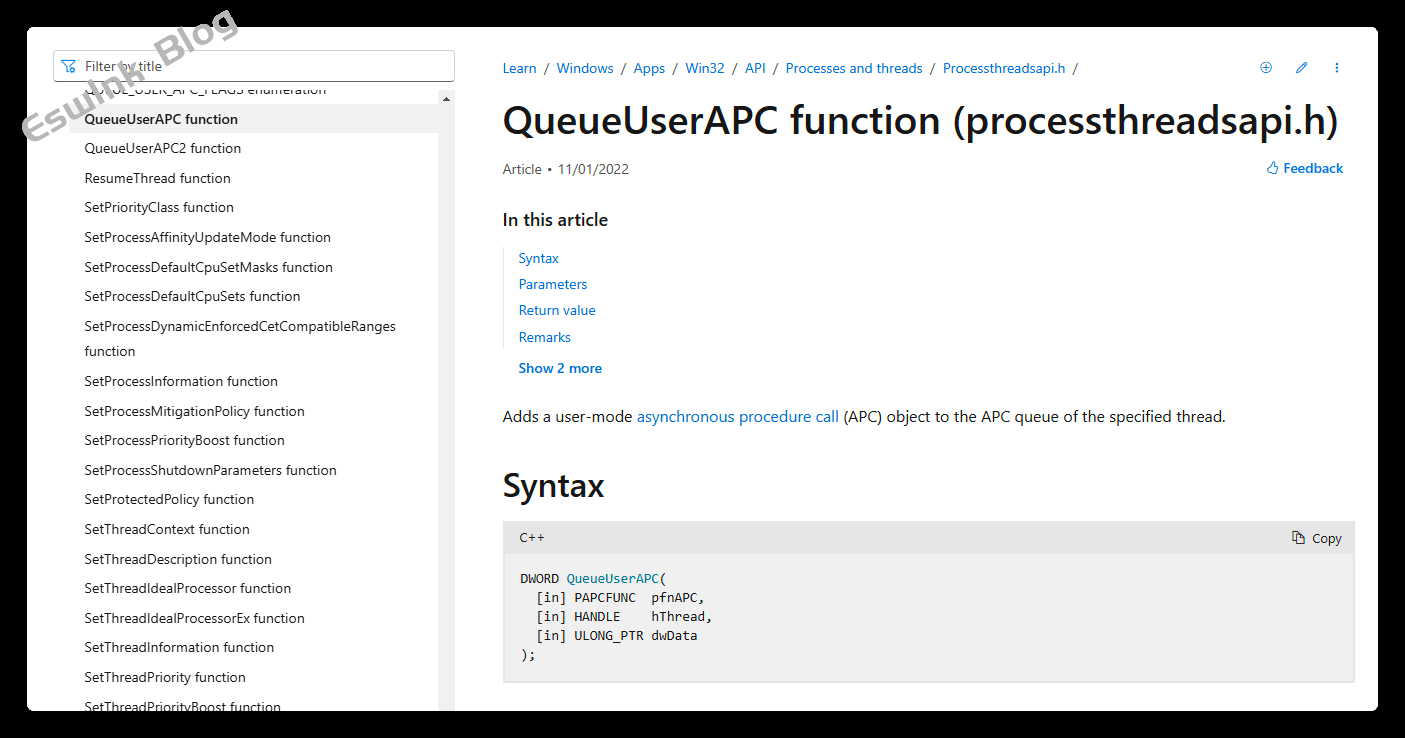Screen dimensions: 1405x738
Task: Select QueueUserAPC2 function in sidebar
Action: tap(162, 148)
